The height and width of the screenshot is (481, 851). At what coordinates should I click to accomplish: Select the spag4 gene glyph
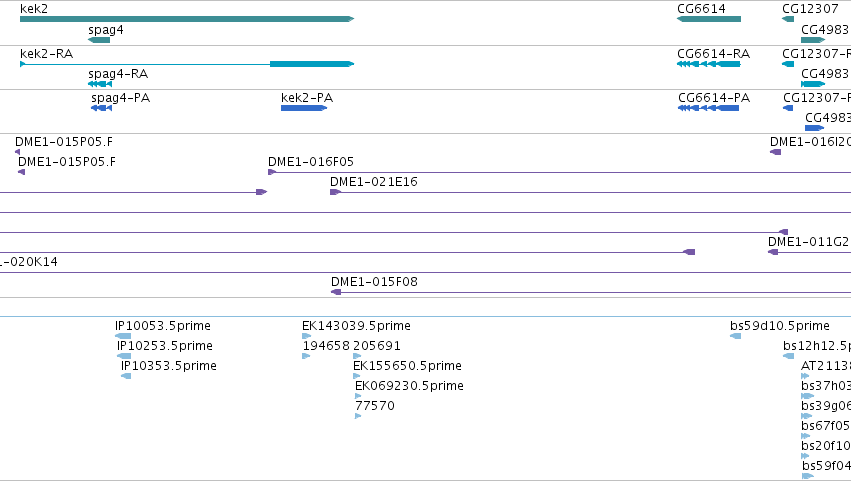(x=99, y=40)
